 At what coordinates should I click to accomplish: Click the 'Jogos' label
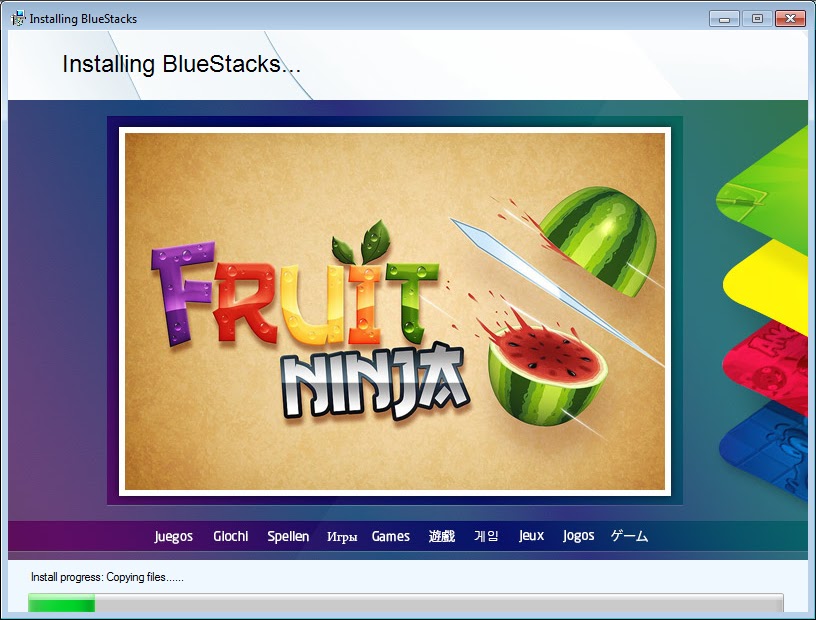(x=578, y=536)
